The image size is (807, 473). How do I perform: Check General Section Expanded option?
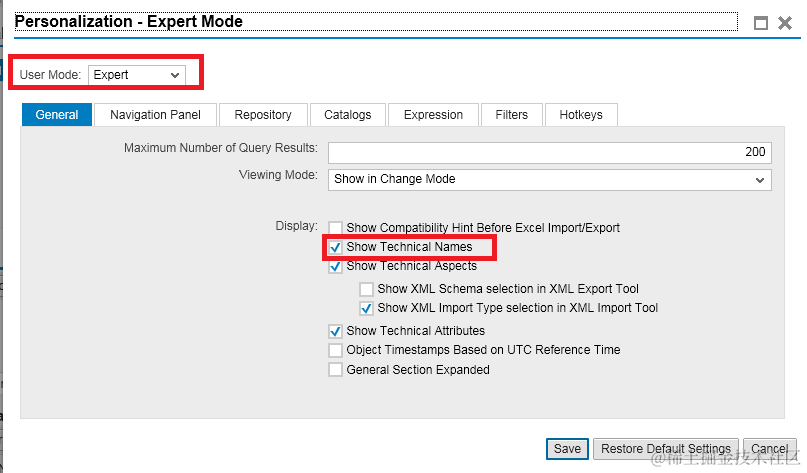pos(336,370)
